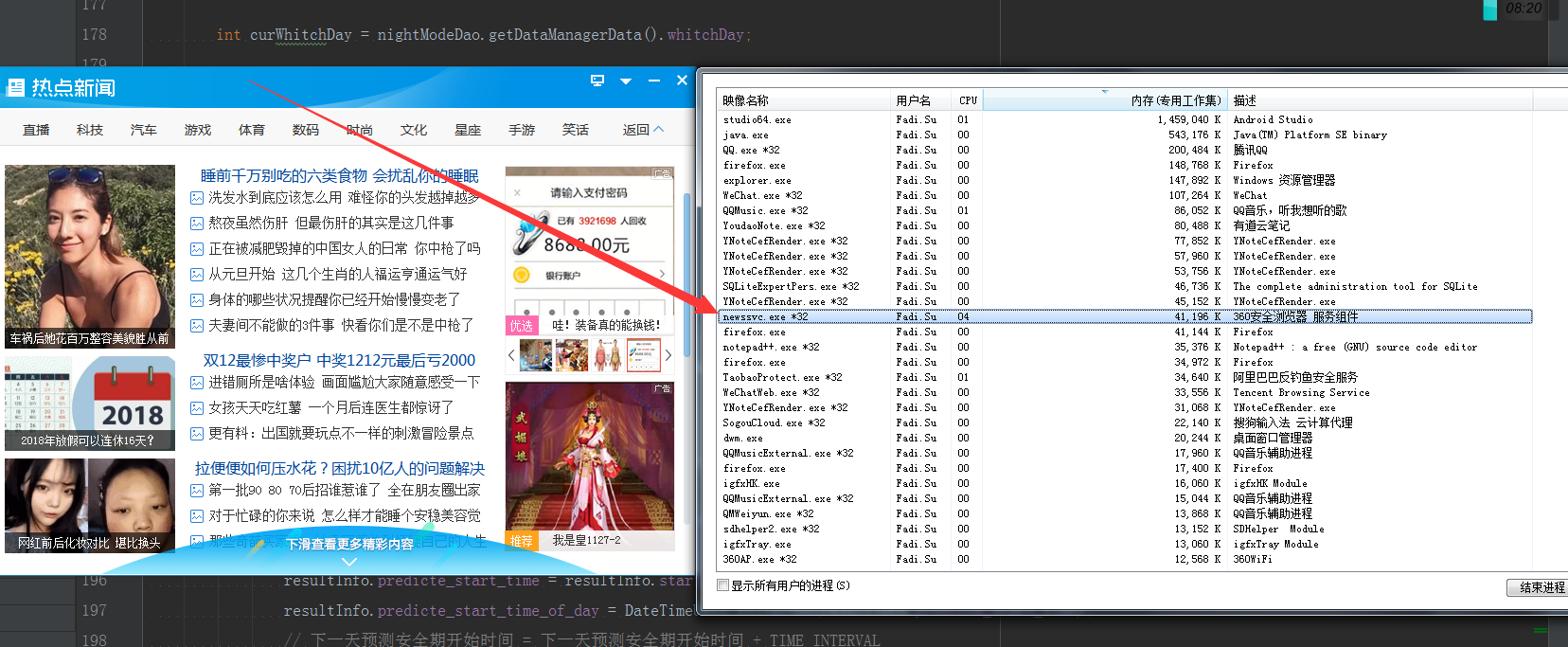Click next arrow in ad thumbnail carousel
The width and height of the screenshot is (1568, 647).
[668, 355]
